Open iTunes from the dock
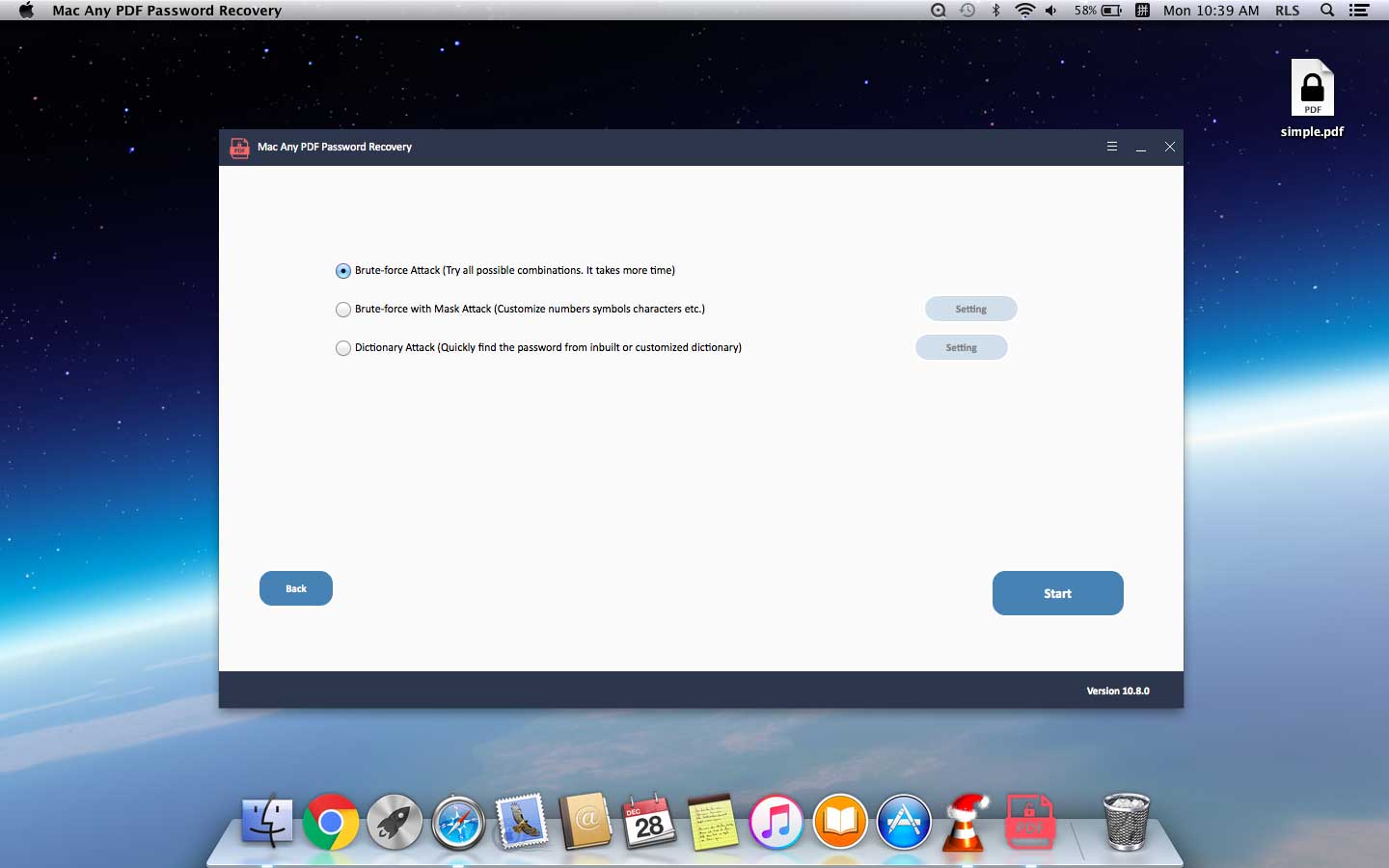The height and width of the screenshot is (868, 1389). coord(776,823)
